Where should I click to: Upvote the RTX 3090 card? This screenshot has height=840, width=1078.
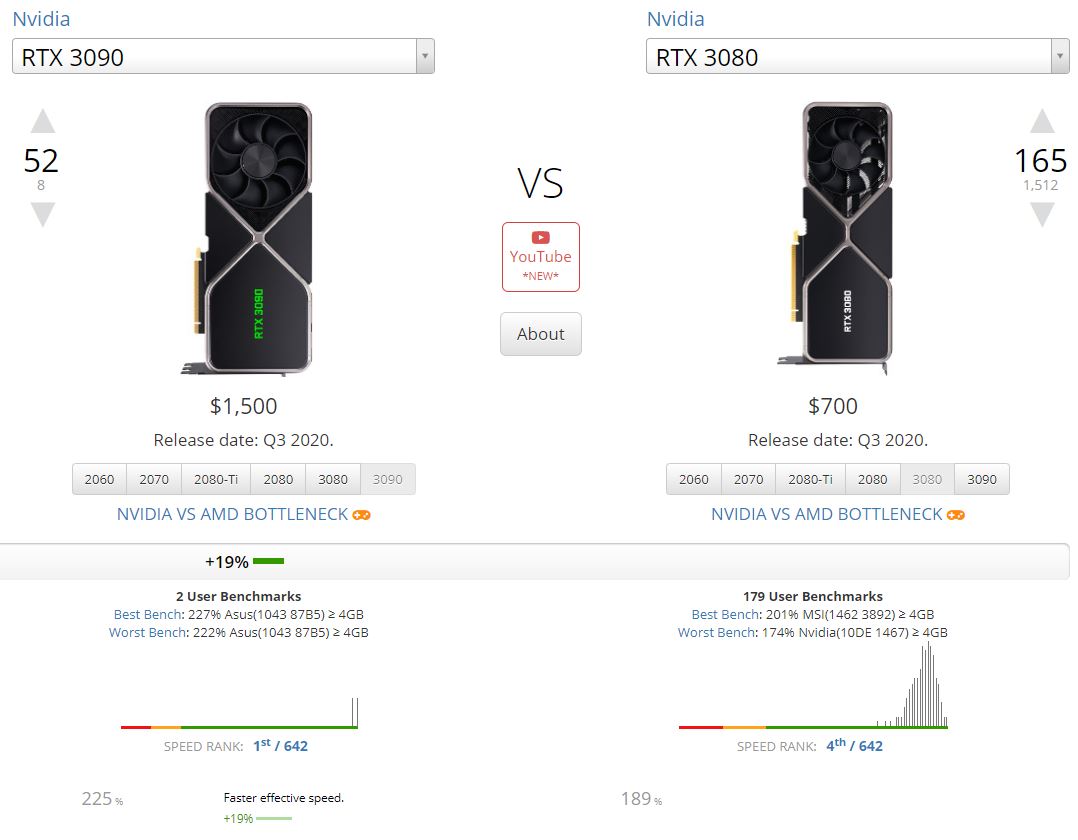[42, 122]
